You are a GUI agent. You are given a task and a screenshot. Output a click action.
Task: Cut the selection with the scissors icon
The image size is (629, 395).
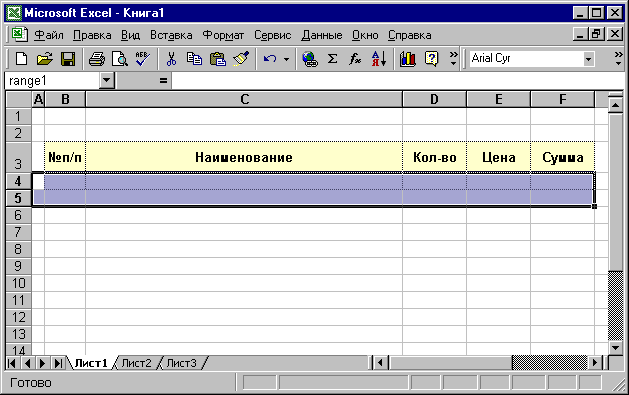point(171,59)
